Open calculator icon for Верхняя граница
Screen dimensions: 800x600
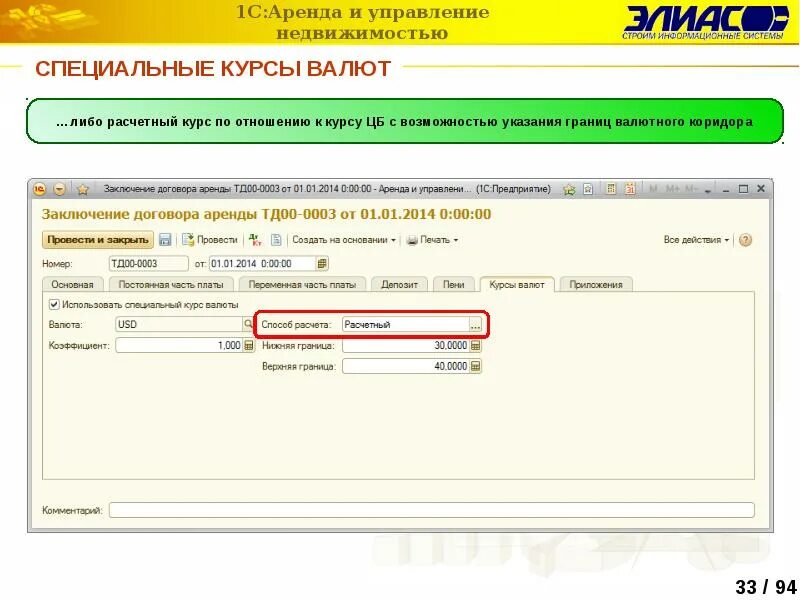475,366
